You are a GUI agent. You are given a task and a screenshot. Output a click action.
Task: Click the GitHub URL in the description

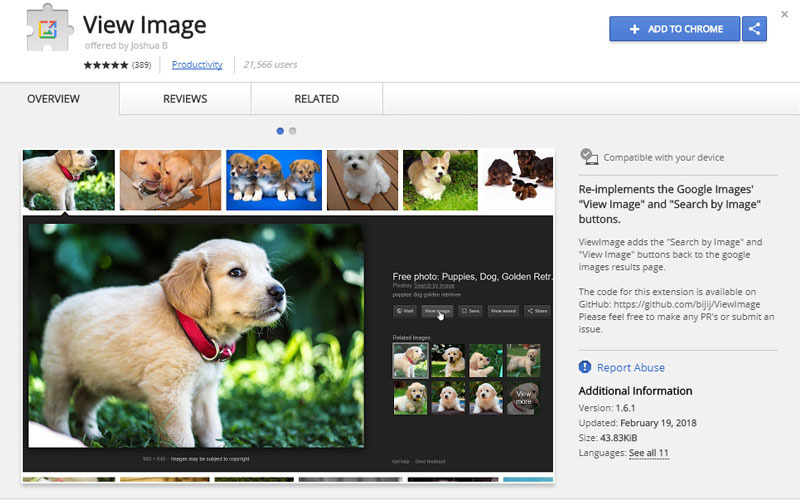coord(687,304)
